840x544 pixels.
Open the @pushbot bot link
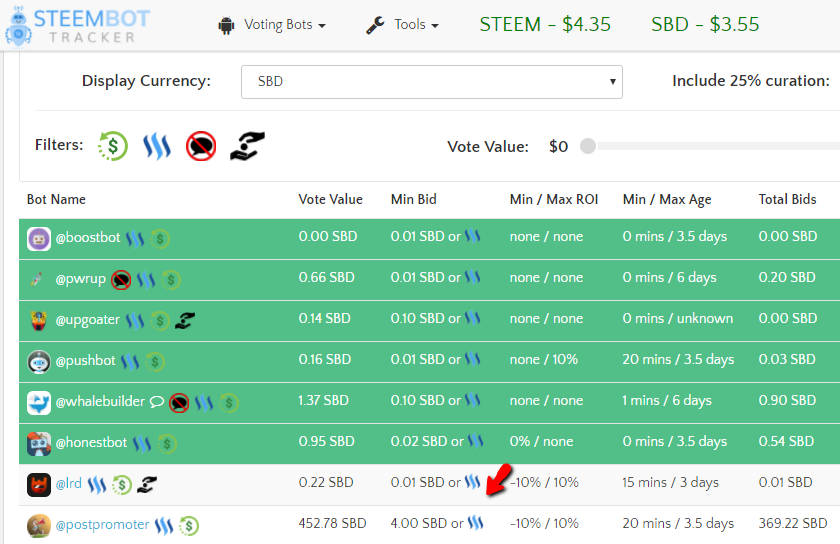click(x=86, y=361)
